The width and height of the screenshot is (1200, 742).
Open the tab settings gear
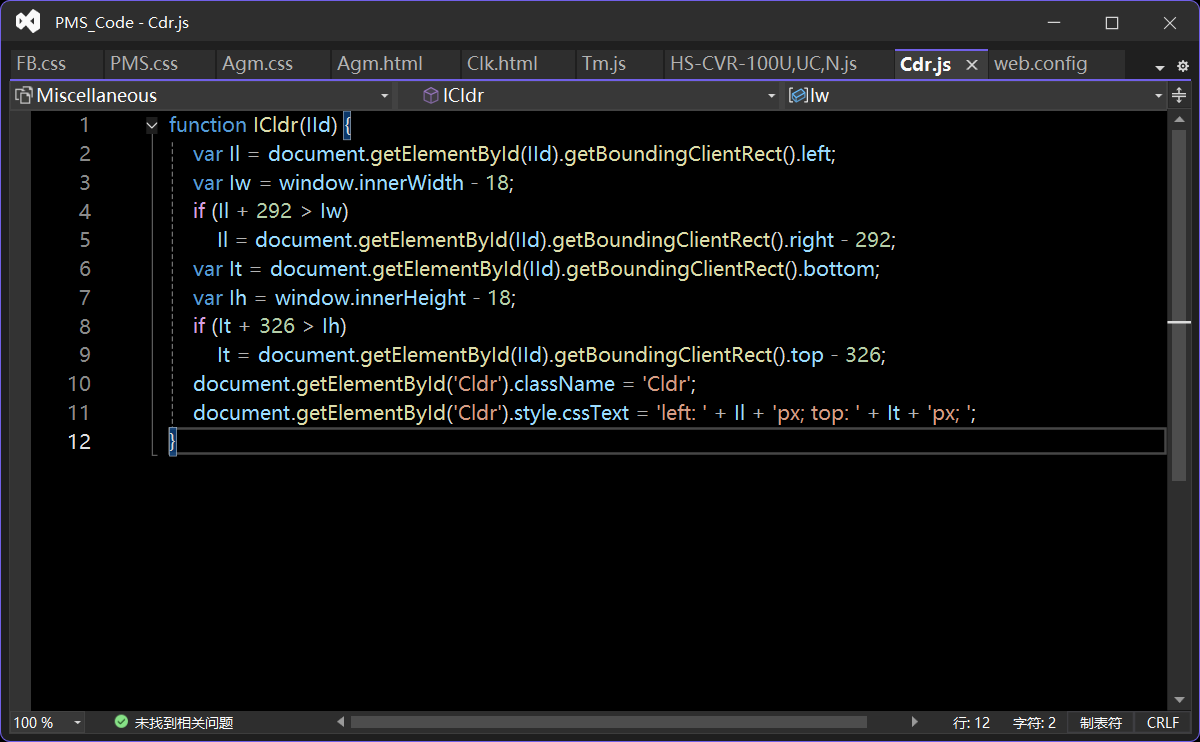[1183, 66]
